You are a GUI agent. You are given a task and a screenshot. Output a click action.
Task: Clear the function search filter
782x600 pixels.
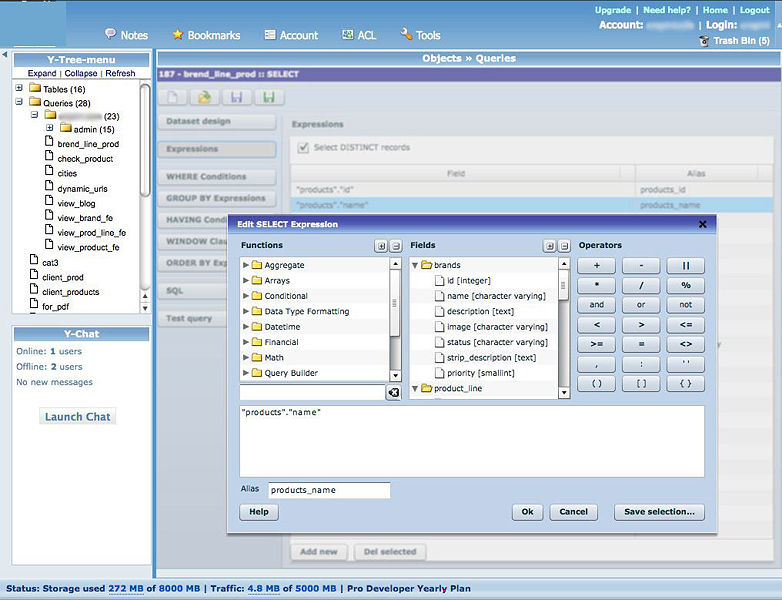[x=394, y=393]
